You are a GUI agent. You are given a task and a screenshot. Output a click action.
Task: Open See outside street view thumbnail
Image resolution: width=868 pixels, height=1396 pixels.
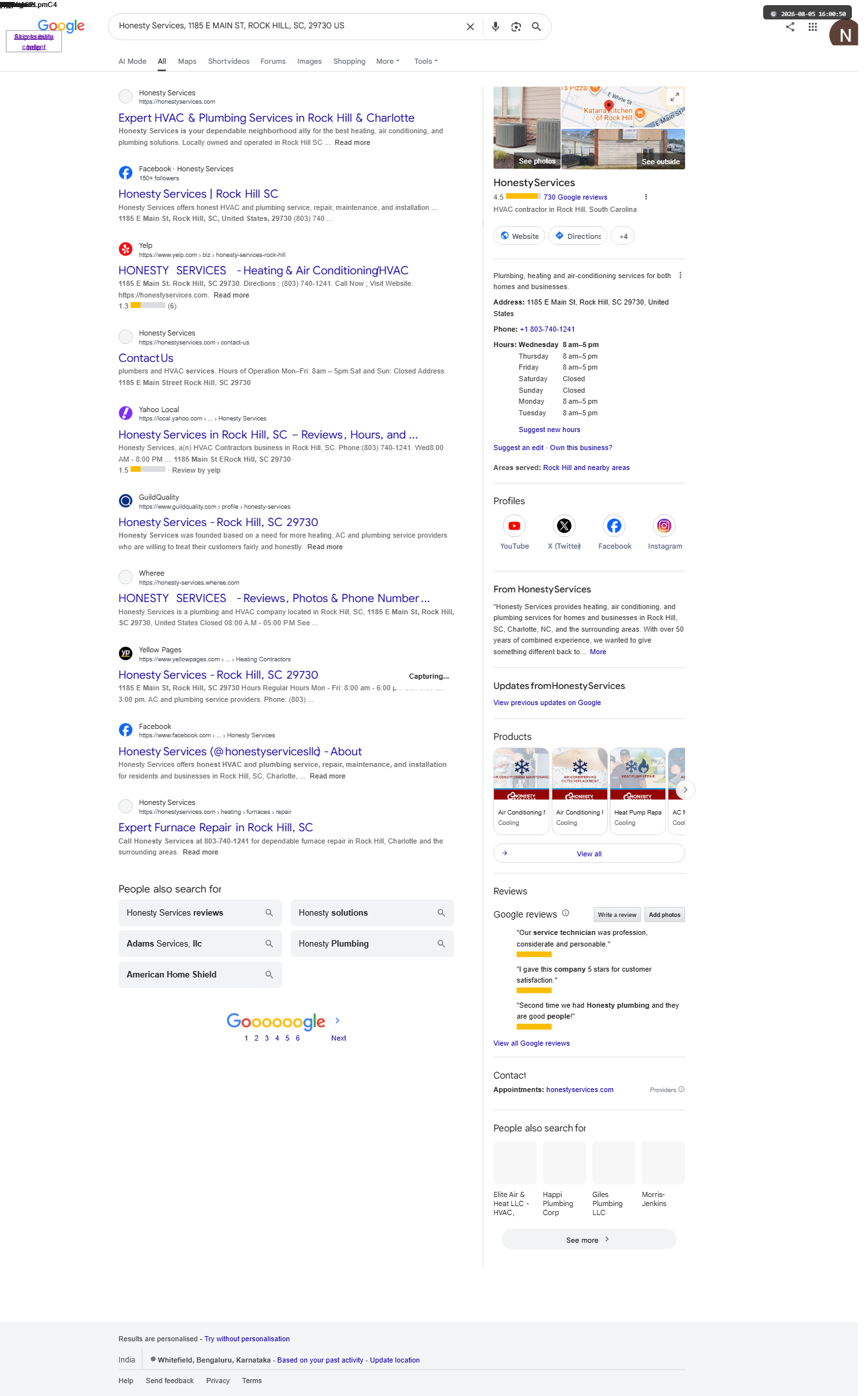point(623,149)
